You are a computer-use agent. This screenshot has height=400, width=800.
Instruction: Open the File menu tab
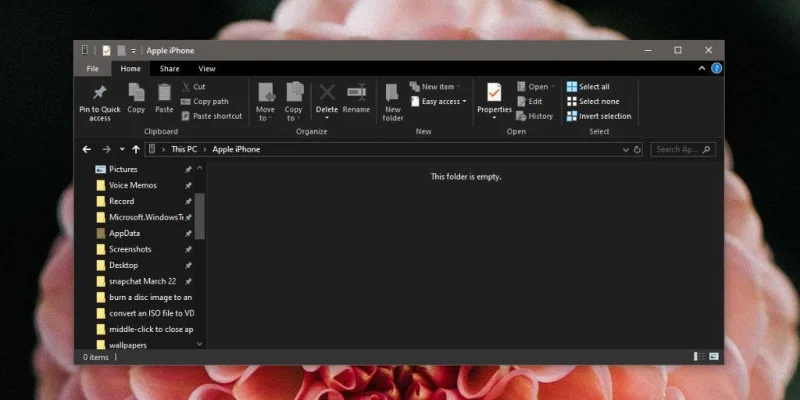(x=92, y=69)
